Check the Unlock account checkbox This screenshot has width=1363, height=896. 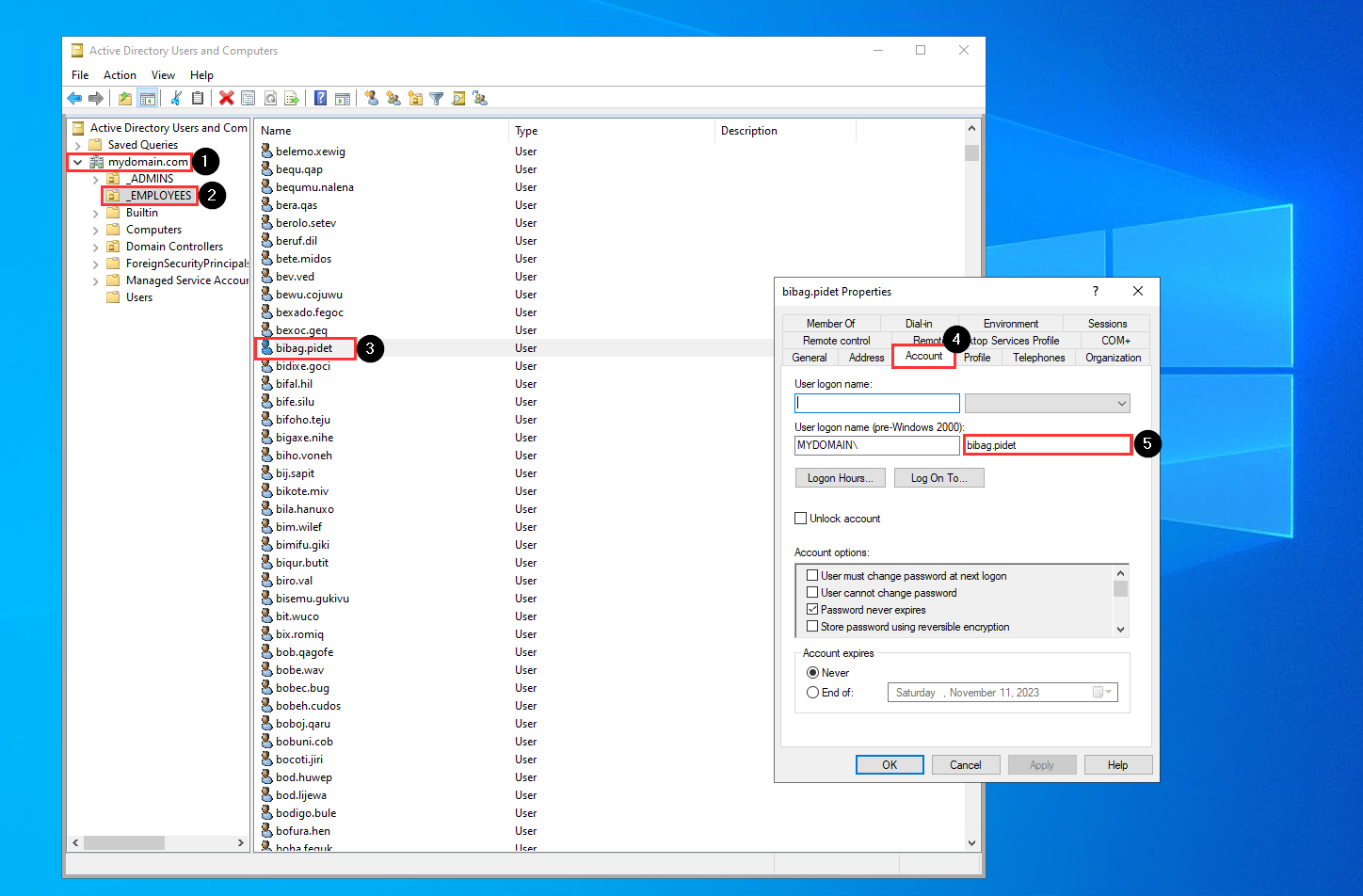[x=801, y=519]
